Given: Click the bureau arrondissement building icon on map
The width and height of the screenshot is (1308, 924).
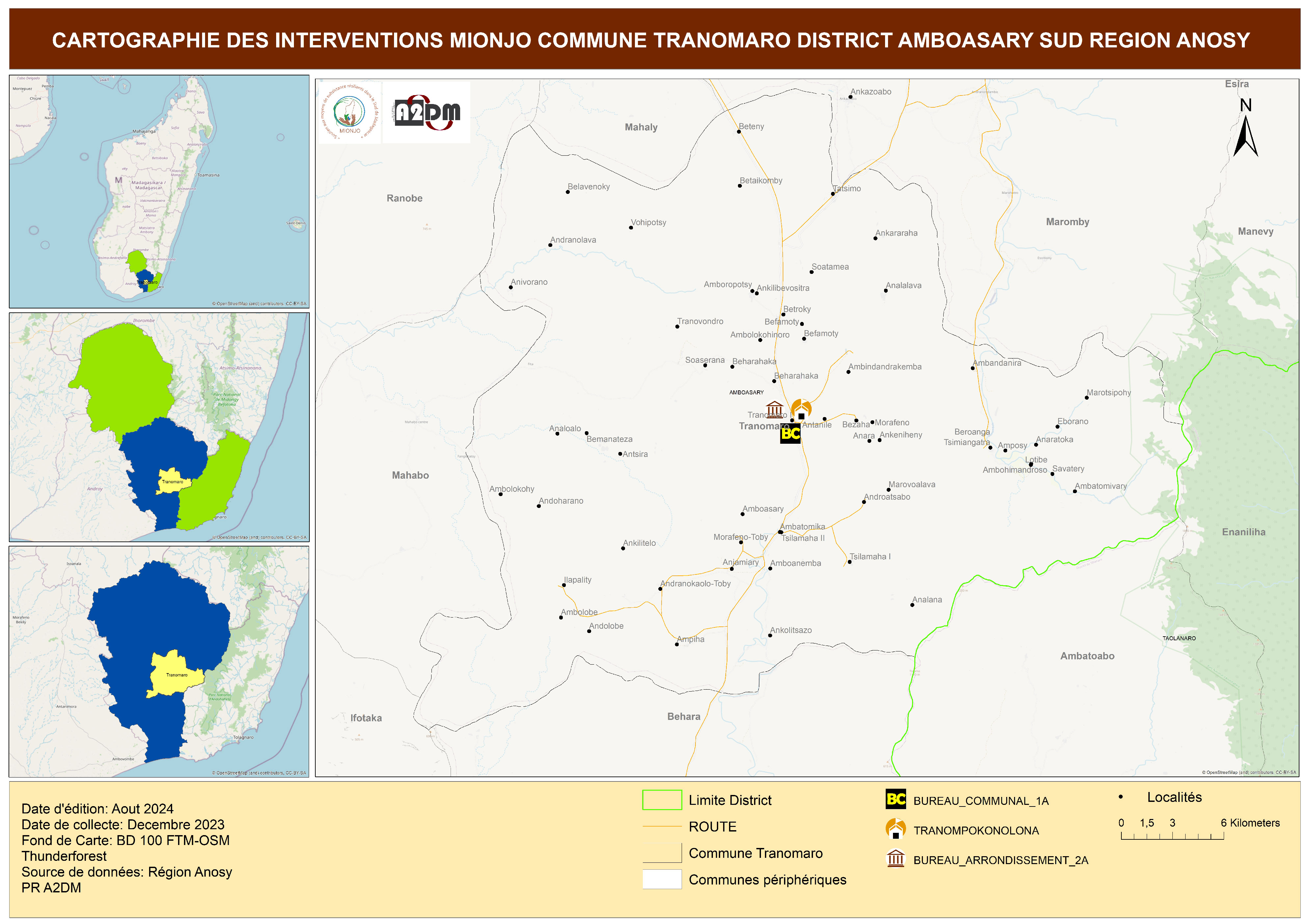Looking at the screenshot, I should pos(774,409).
